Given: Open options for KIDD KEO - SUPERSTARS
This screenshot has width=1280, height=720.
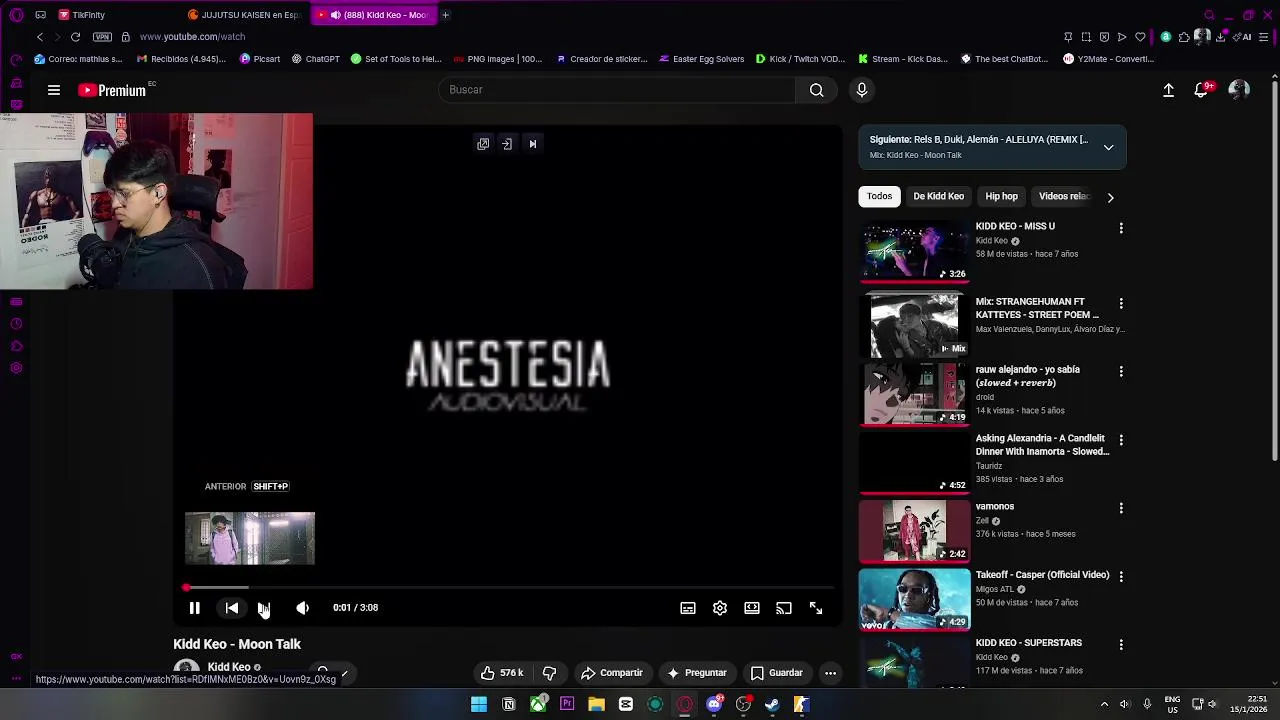Looking at the screenshot, I should pos(1121,645).
